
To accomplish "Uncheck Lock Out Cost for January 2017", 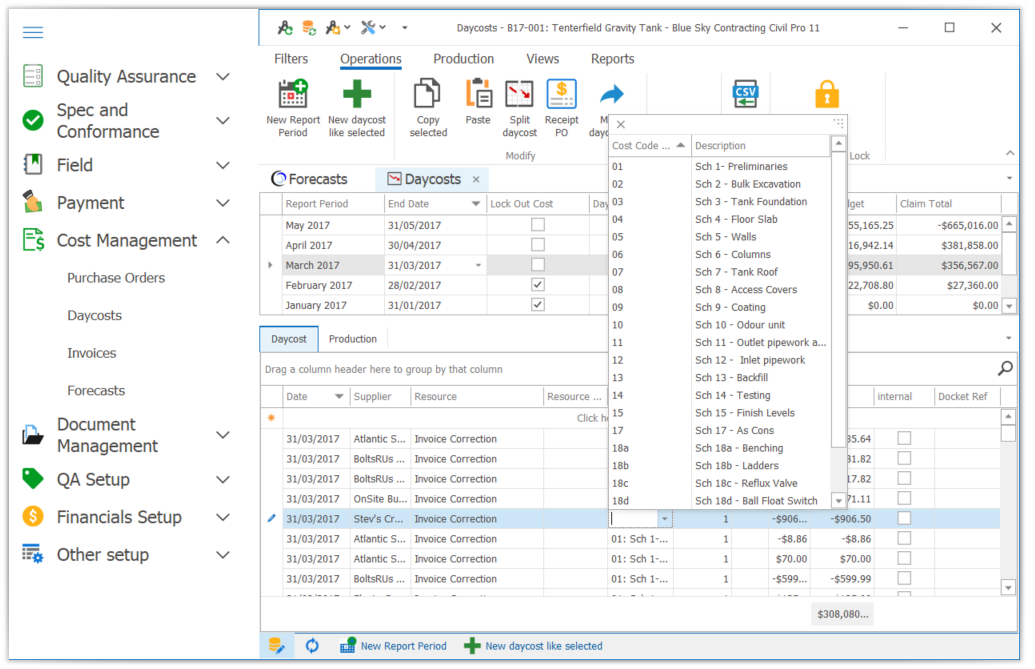I will click(x=538, y=305).
